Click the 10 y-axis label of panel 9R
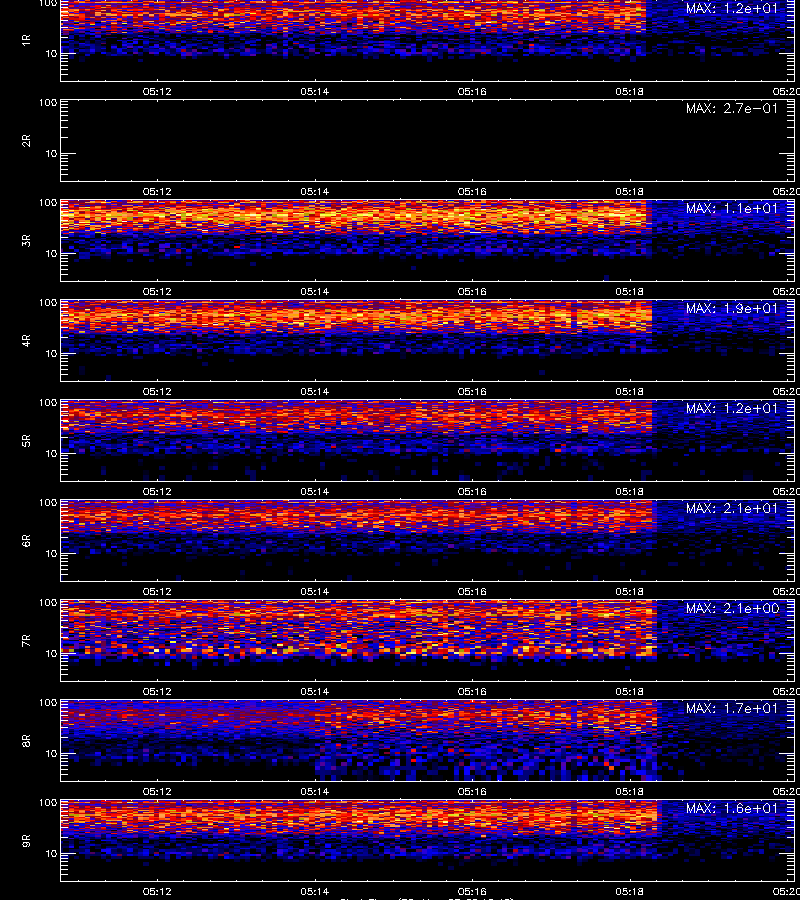The image size is (800, 900). [51, 854]
